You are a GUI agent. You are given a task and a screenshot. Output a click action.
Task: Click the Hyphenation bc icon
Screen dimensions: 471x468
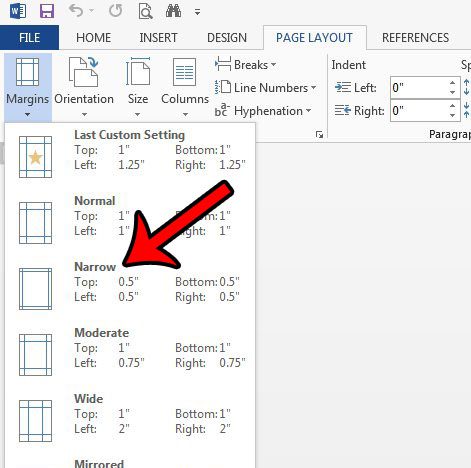222,110
